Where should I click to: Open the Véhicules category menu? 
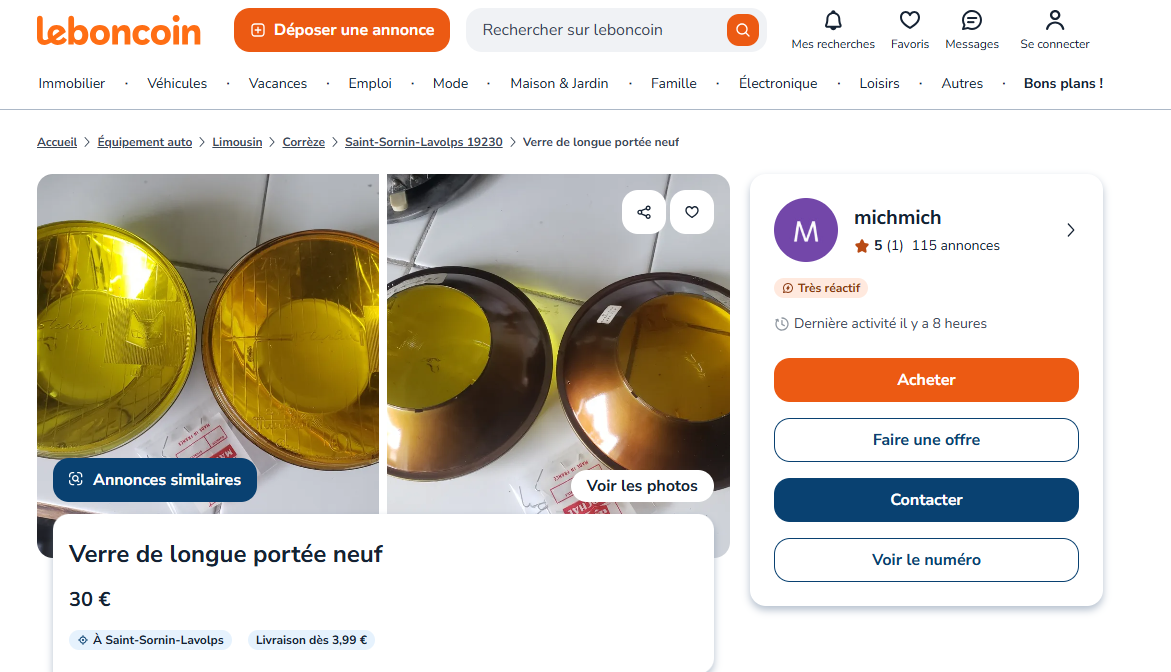click(x=177, y=84)
